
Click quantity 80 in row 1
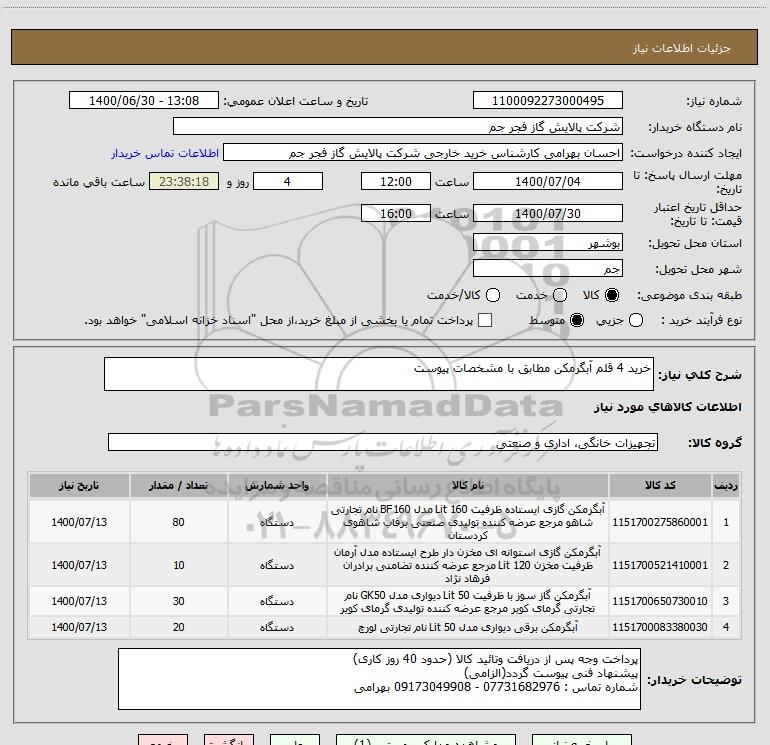(178, 522)
